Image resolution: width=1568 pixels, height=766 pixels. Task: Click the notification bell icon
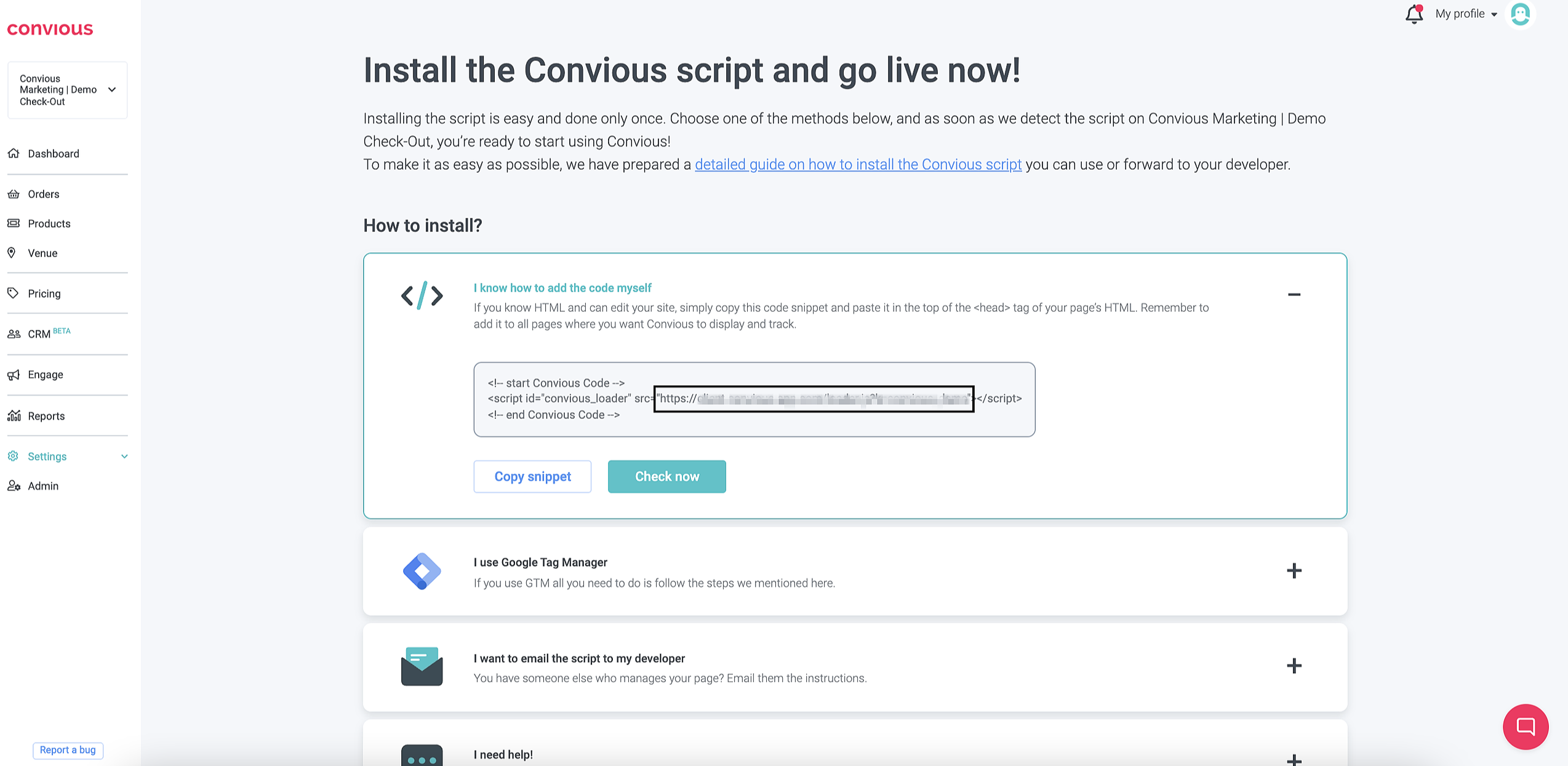click(1414, 14)
